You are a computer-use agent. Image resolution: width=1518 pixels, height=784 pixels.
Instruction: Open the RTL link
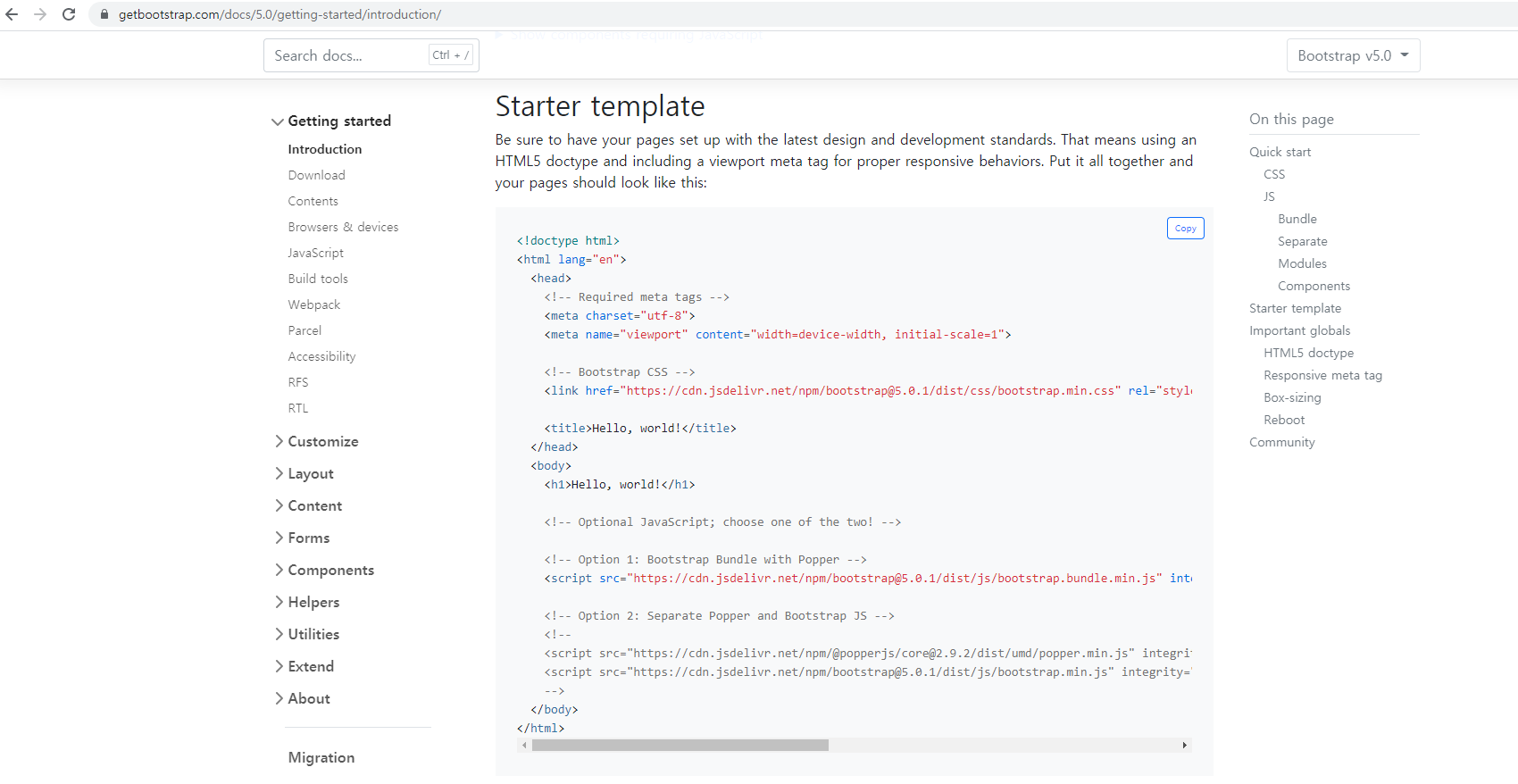pos(298,408)
